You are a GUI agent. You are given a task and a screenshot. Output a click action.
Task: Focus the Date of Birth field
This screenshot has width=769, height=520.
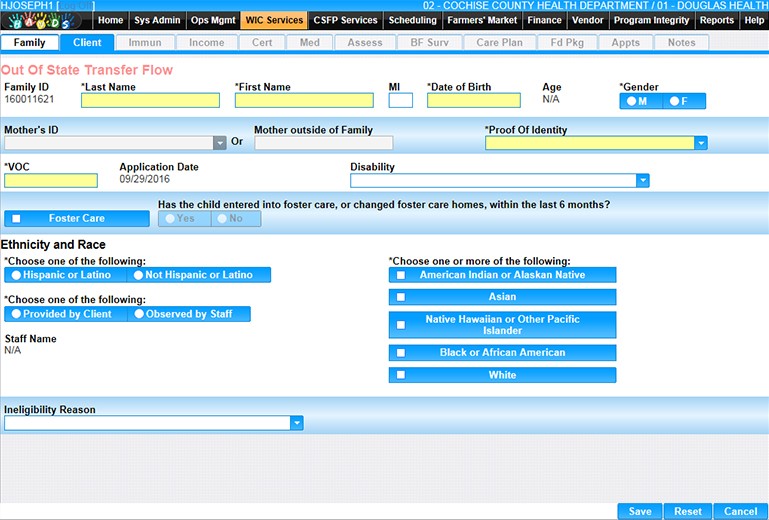click(x=473, y=100)
